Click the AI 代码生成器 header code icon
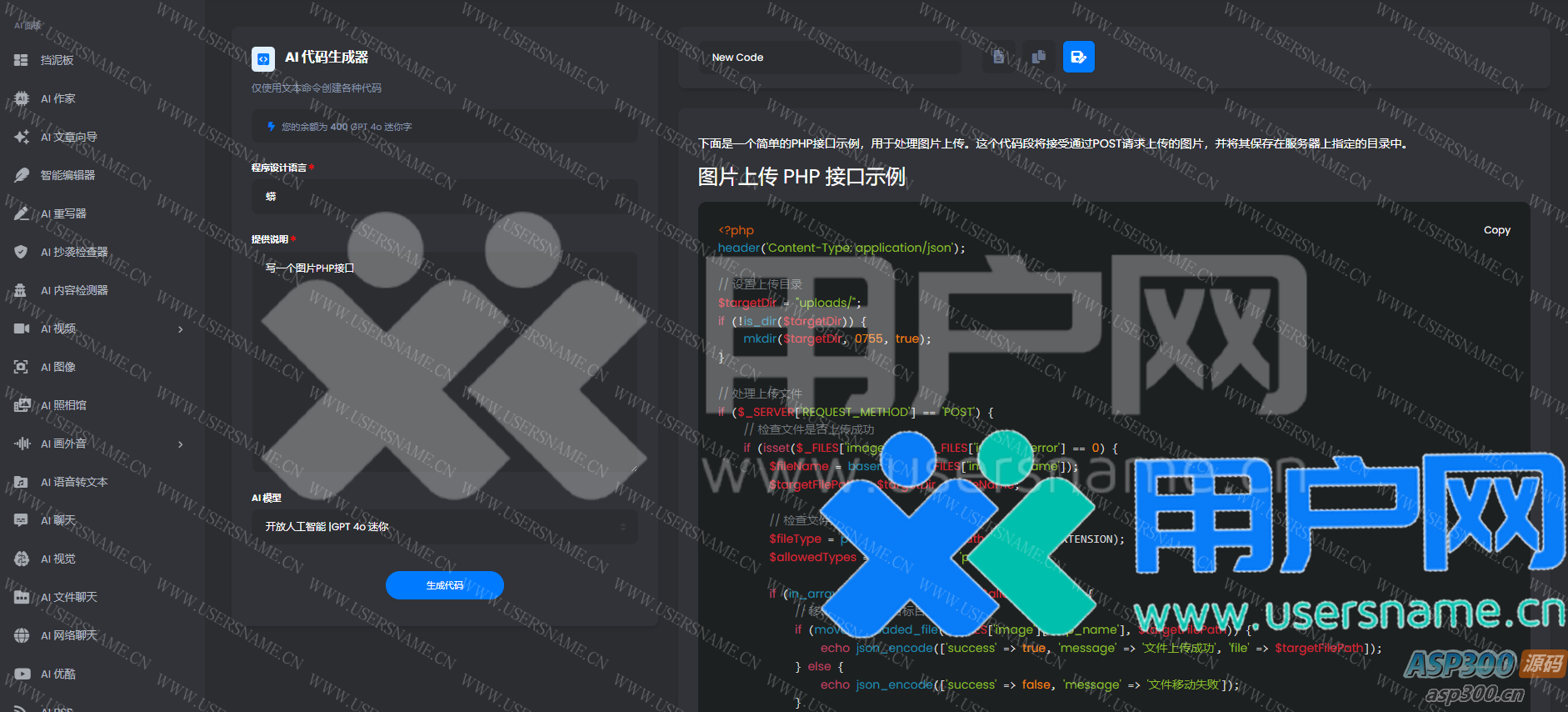The width and height of the screenshot is (1568, 712). (x=263, y=58)
